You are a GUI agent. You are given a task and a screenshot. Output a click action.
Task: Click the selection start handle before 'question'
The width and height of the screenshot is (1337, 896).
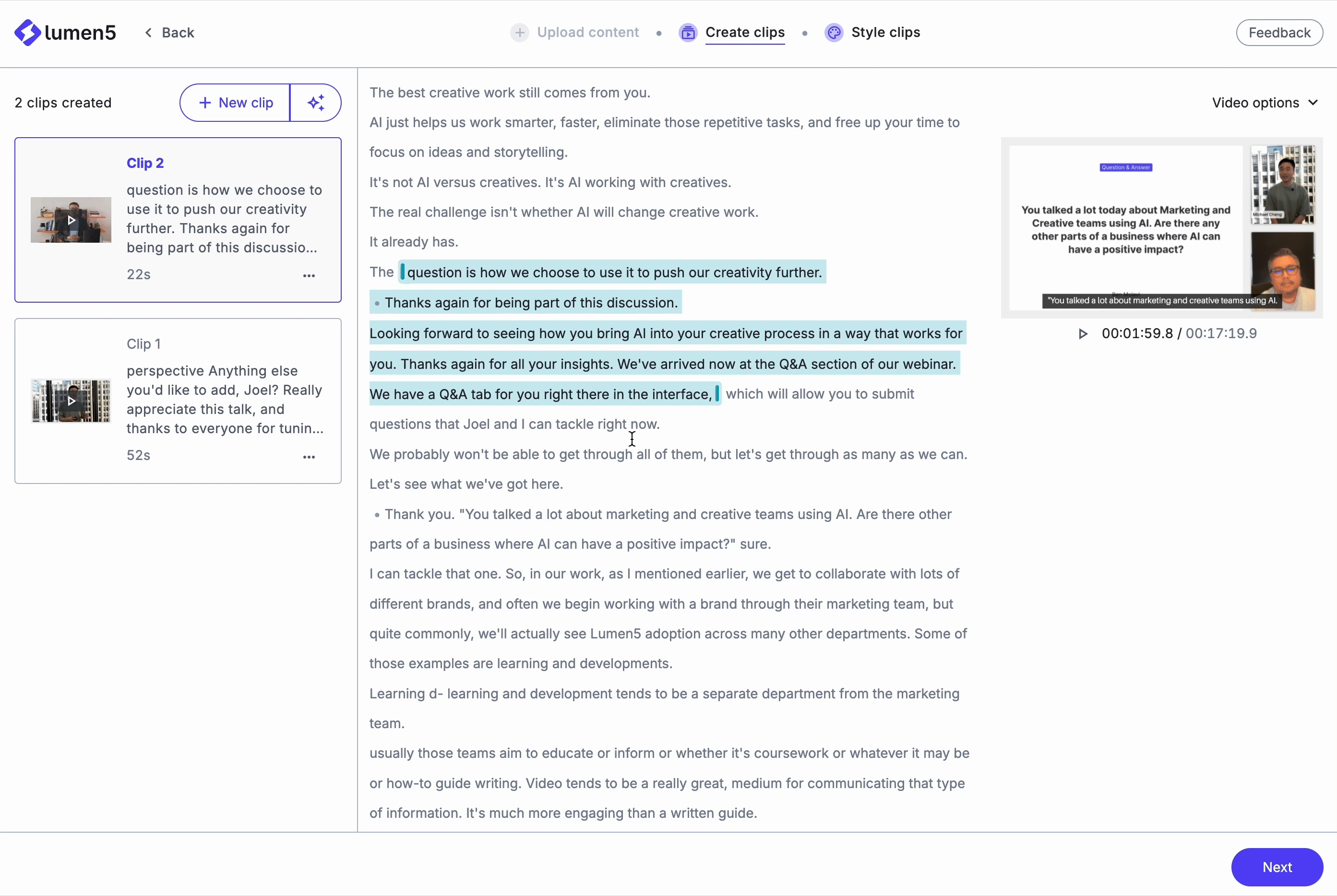(x=402, y=272)
